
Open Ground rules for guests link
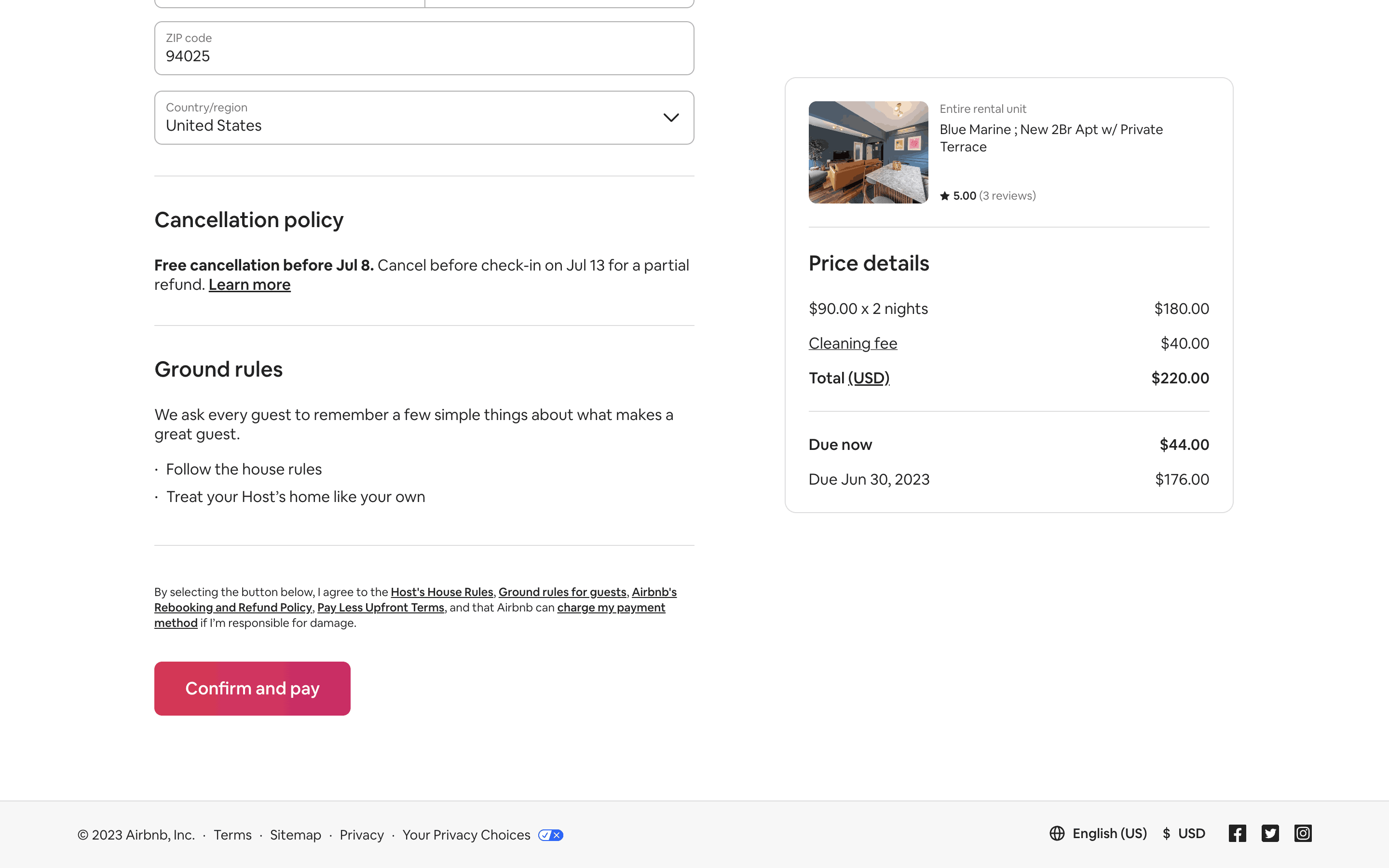tap(562, 592)
